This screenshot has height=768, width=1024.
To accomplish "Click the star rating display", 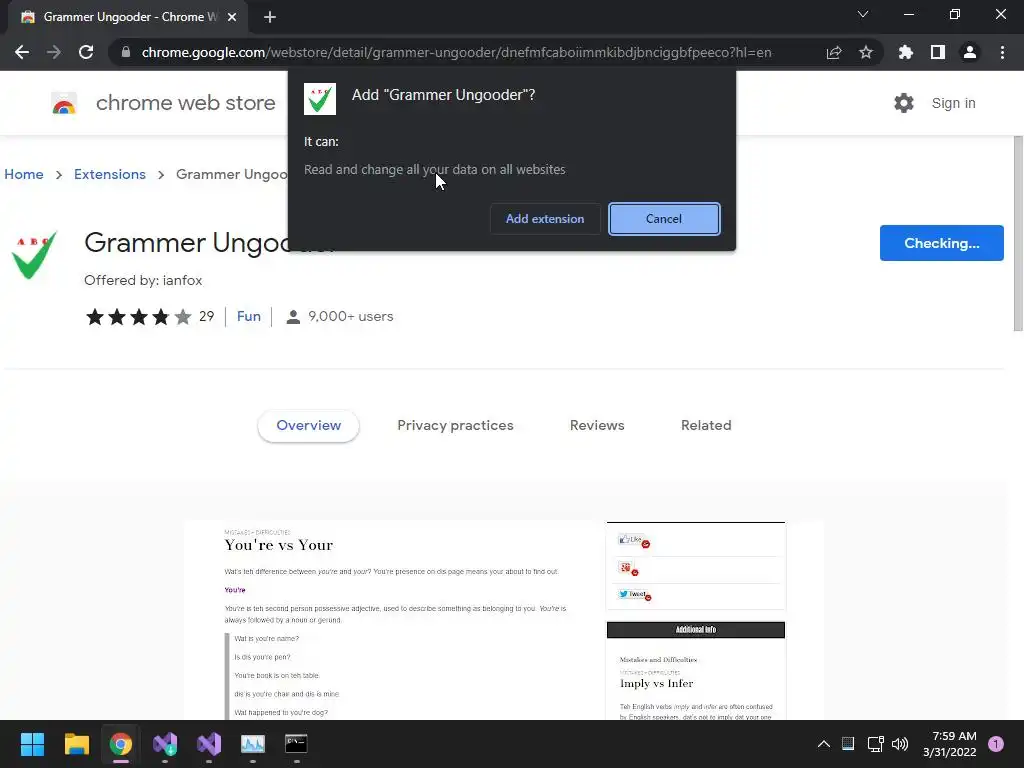I will 138,317.
